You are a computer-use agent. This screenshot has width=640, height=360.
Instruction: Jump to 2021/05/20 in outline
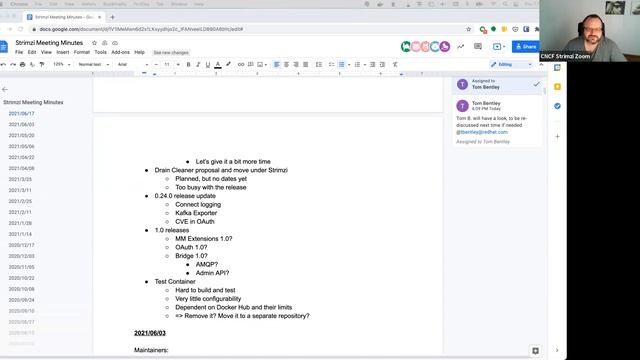tap(21, 136)
